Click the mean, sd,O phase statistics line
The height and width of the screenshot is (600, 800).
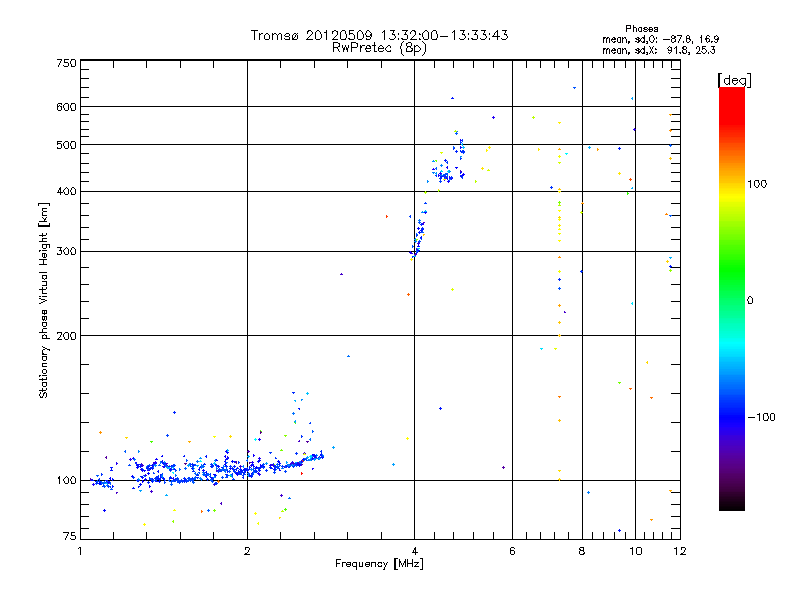pyautogui.click(x=661, y=39)
